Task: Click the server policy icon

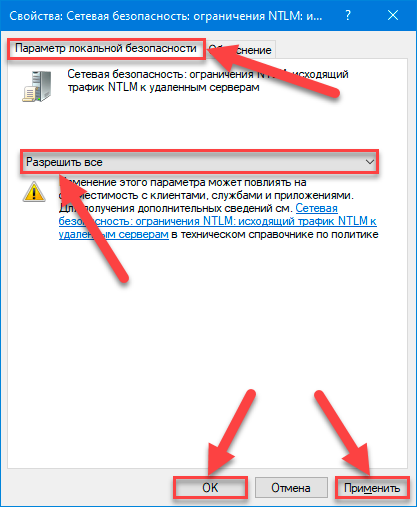Action: point(37,87)
